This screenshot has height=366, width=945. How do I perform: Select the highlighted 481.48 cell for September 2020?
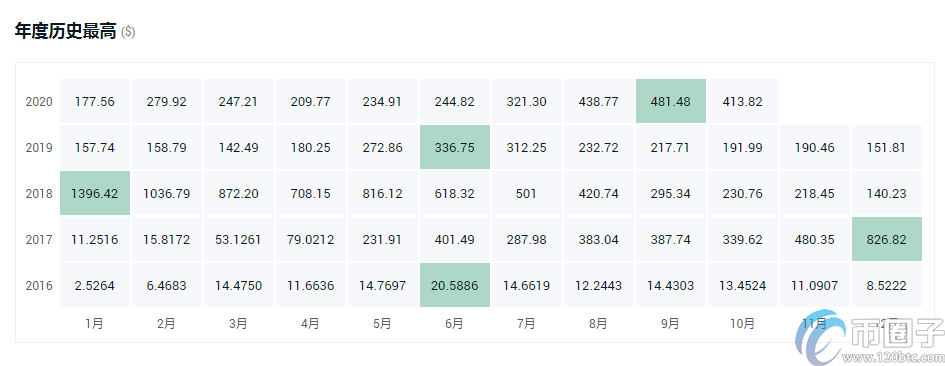click(671, 101)
